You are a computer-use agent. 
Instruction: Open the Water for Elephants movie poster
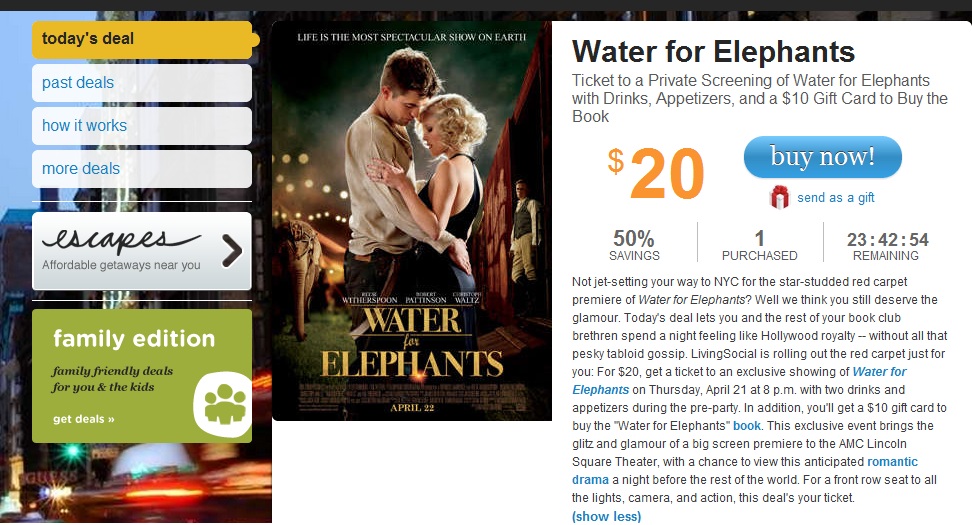(x=411, y=221)
